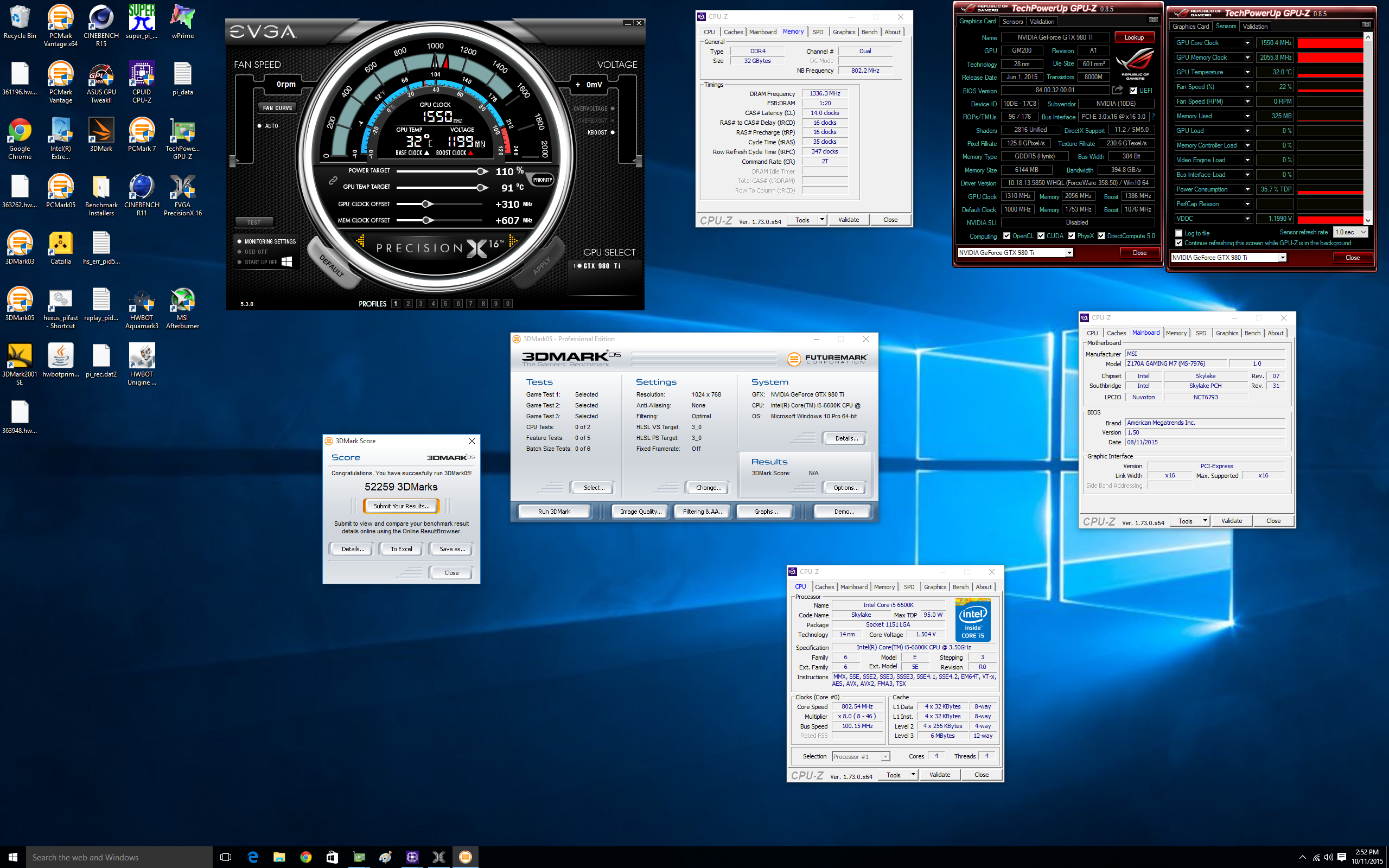Click Lookup button in GPU-Z
Viewport: 1389px width, 868px height.
[x=1134, y=37]
